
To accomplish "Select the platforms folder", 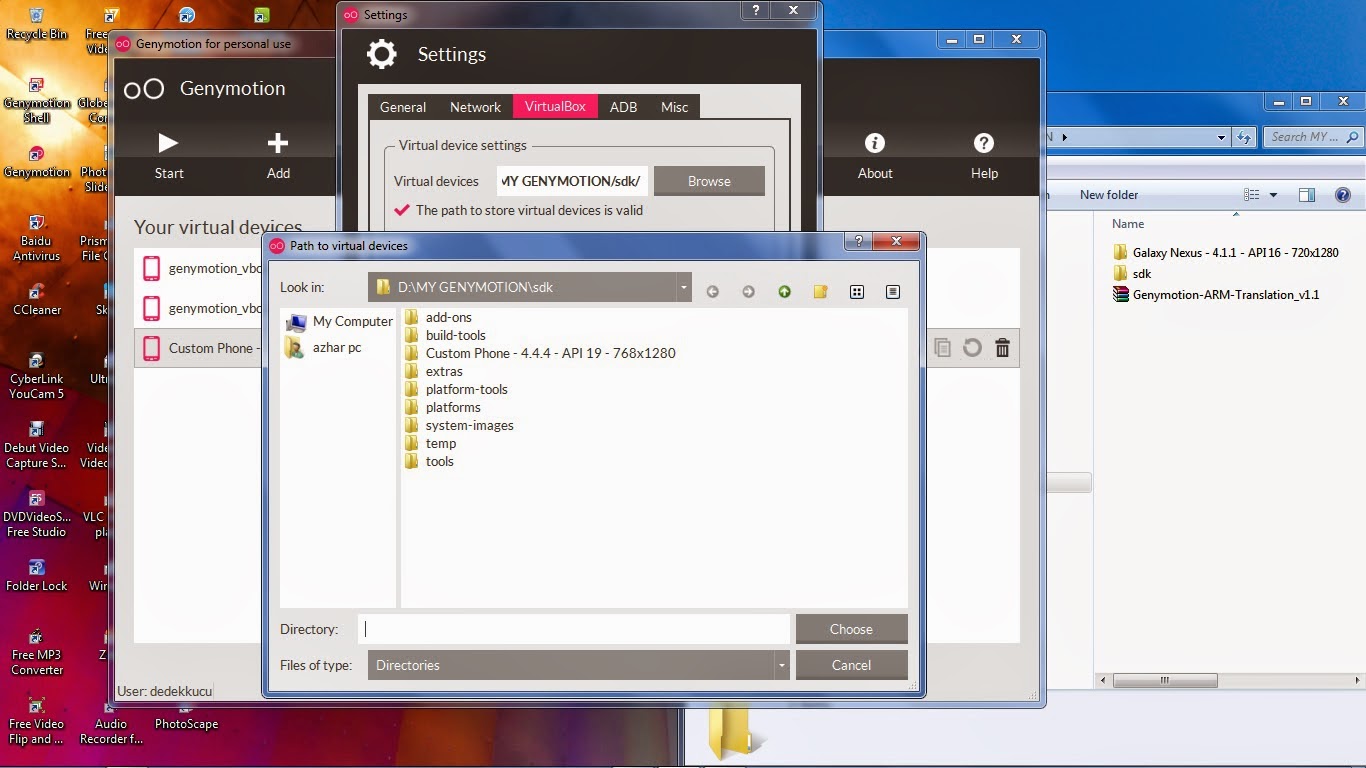I will click(443, 407).
